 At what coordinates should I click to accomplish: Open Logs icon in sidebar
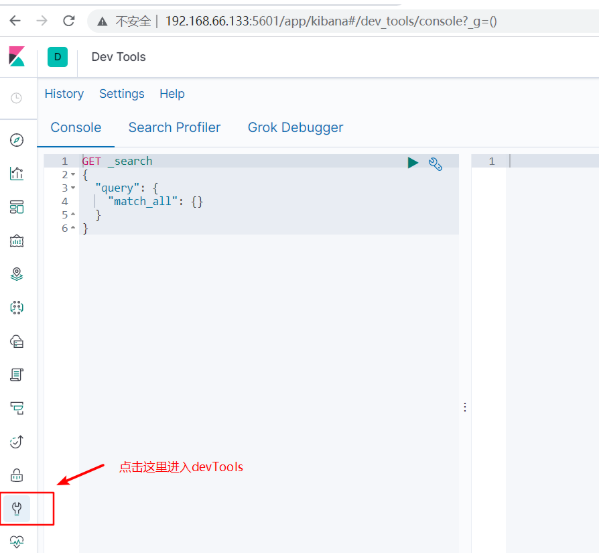point(17,375)
